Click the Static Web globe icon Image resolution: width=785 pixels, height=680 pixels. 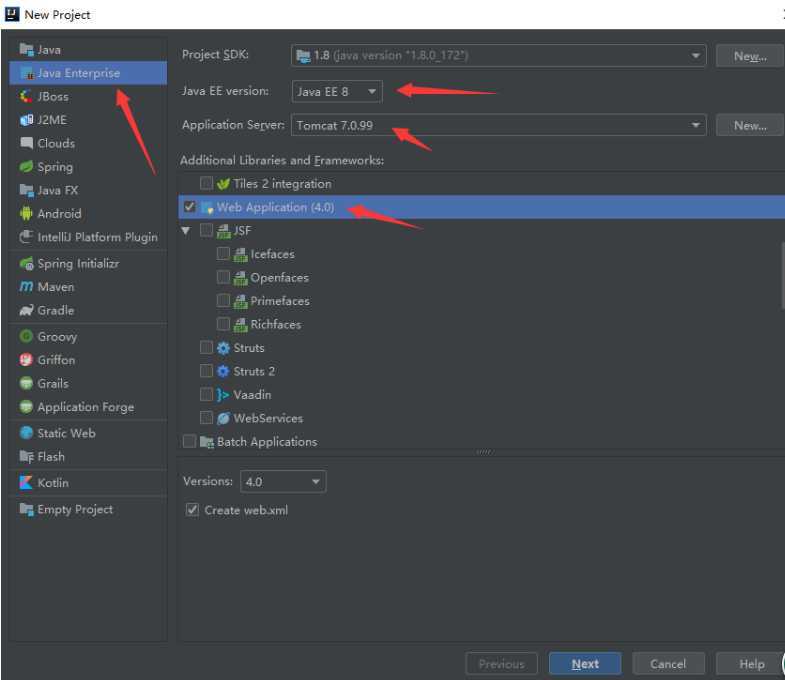26,433
